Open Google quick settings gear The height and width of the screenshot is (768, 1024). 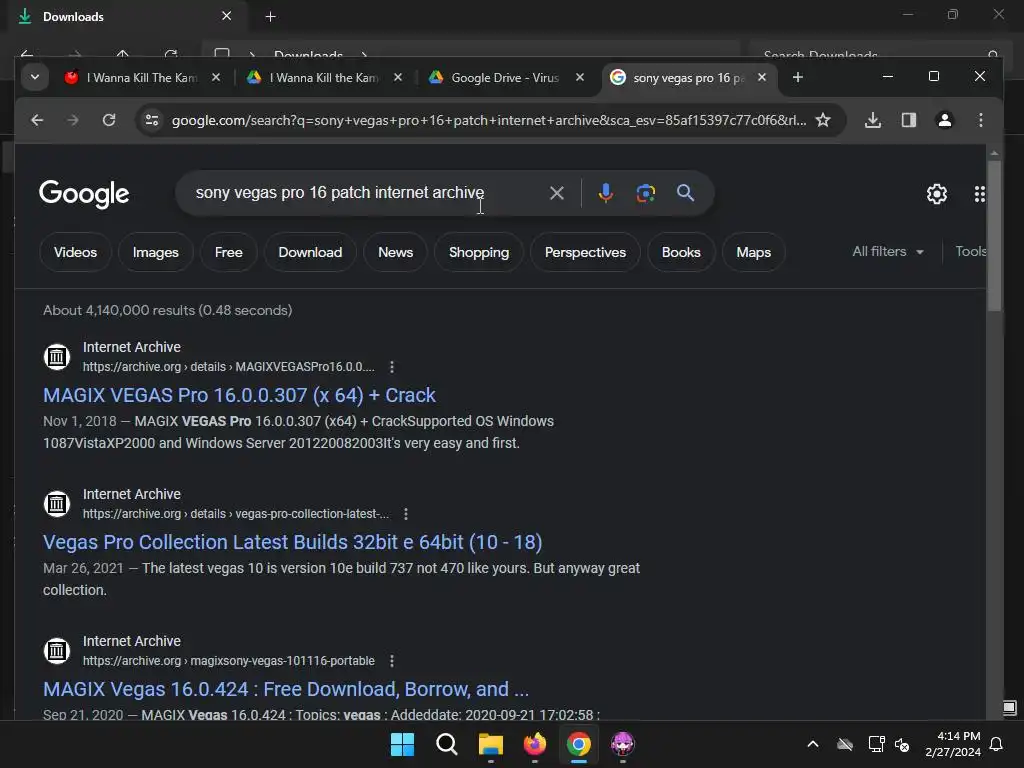(x=936, y=194)
